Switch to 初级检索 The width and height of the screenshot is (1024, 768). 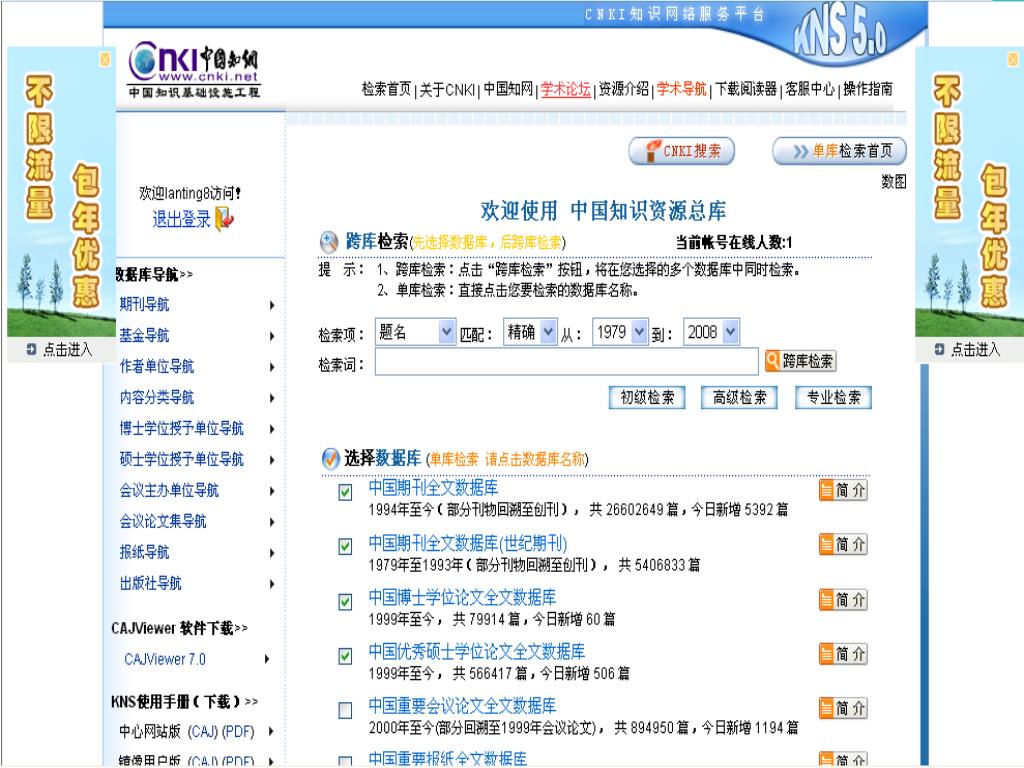[647, 398]
